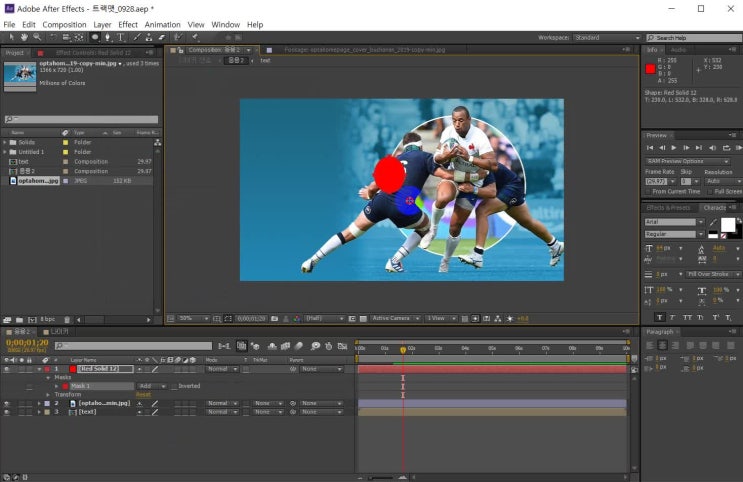This screenshot has width=743, height=482.
Task: Click the current timecode 0;00;01;20
Action: tap(27, 342)
